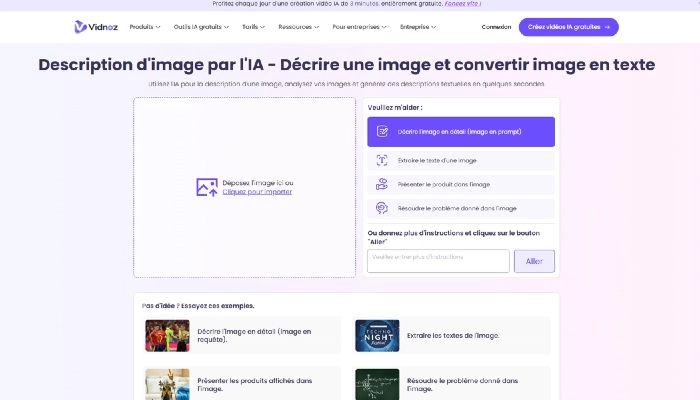The height and width of the screenshot is (400, 700).
Task: Click the Vidnoz brand name text
Action: click(103, 27)
